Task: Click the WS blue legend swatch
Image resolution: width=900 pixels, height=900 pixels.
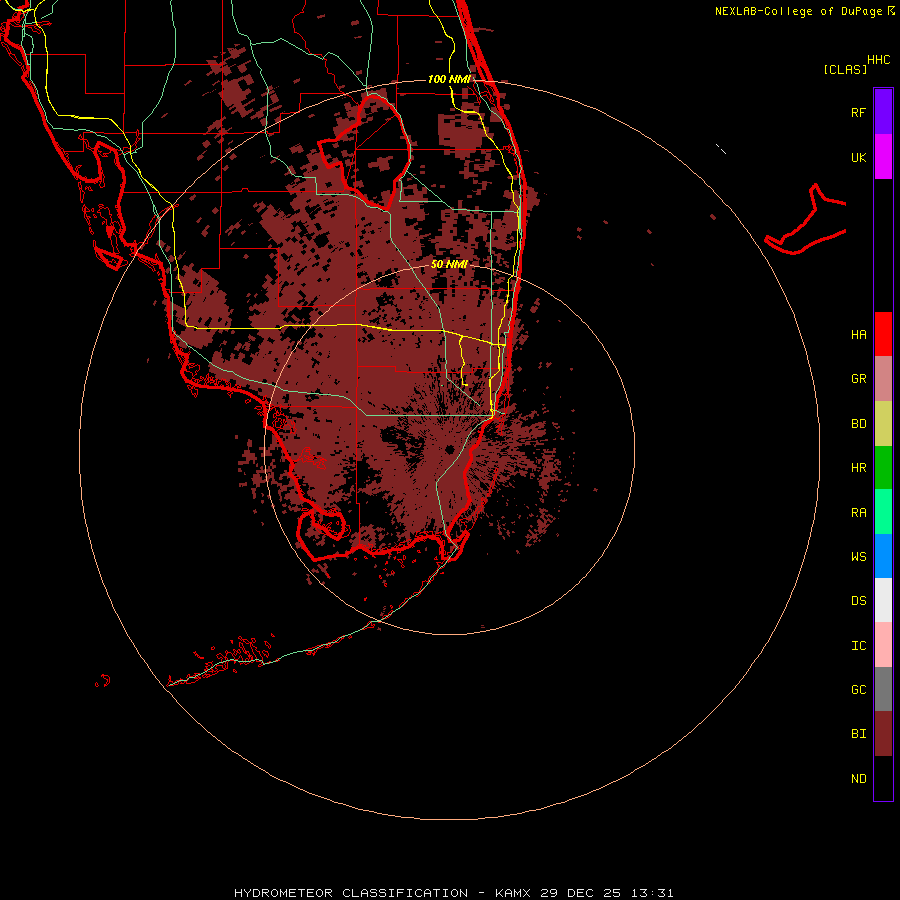Action: (x=883, y=556)
